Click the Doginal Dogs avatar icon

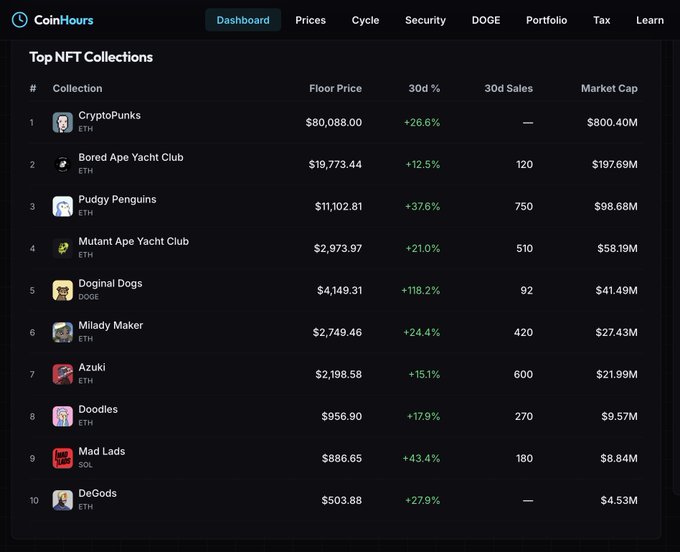[x=62, y=291]
